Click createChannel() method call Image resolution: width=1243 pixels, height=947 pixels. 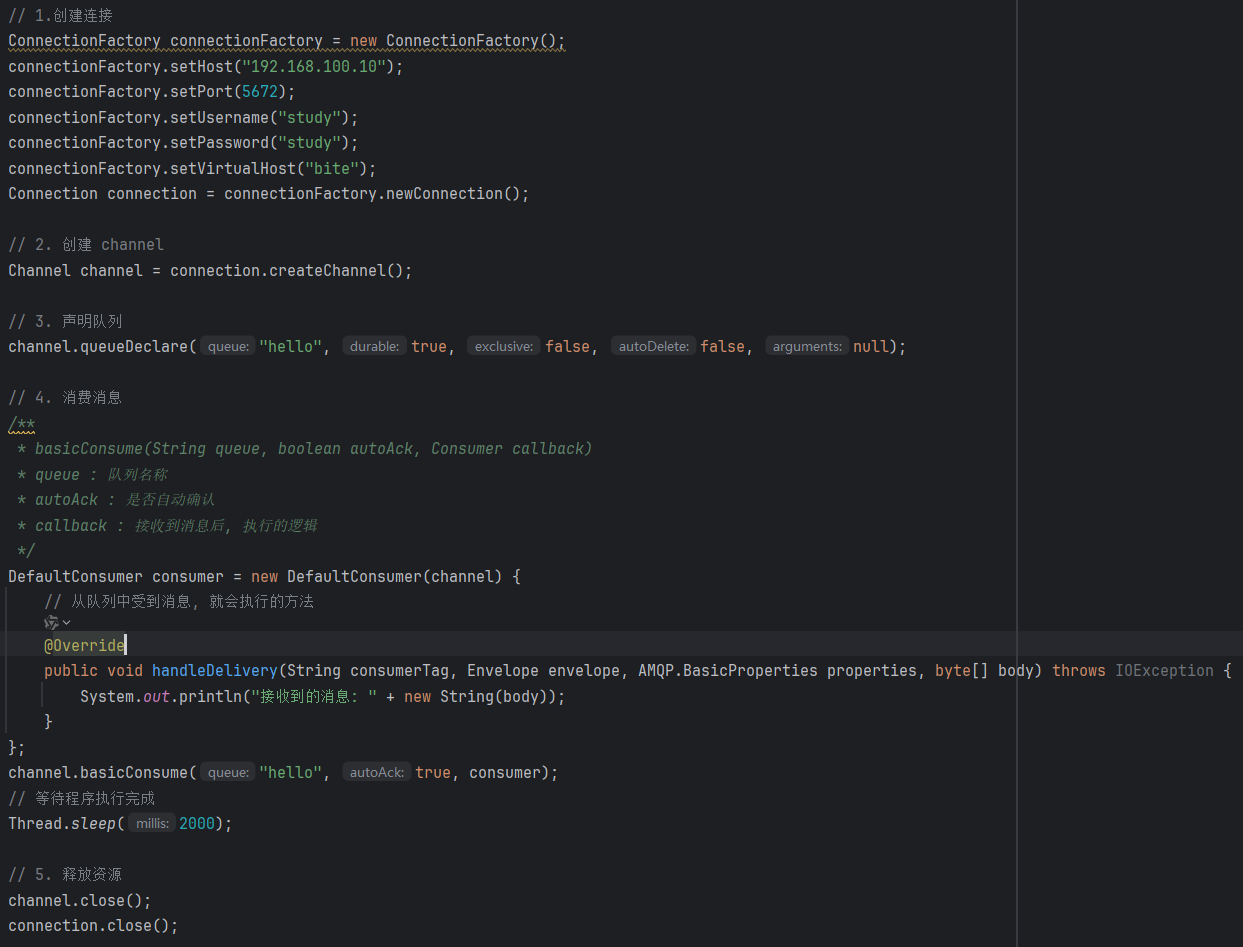[336, 270]
